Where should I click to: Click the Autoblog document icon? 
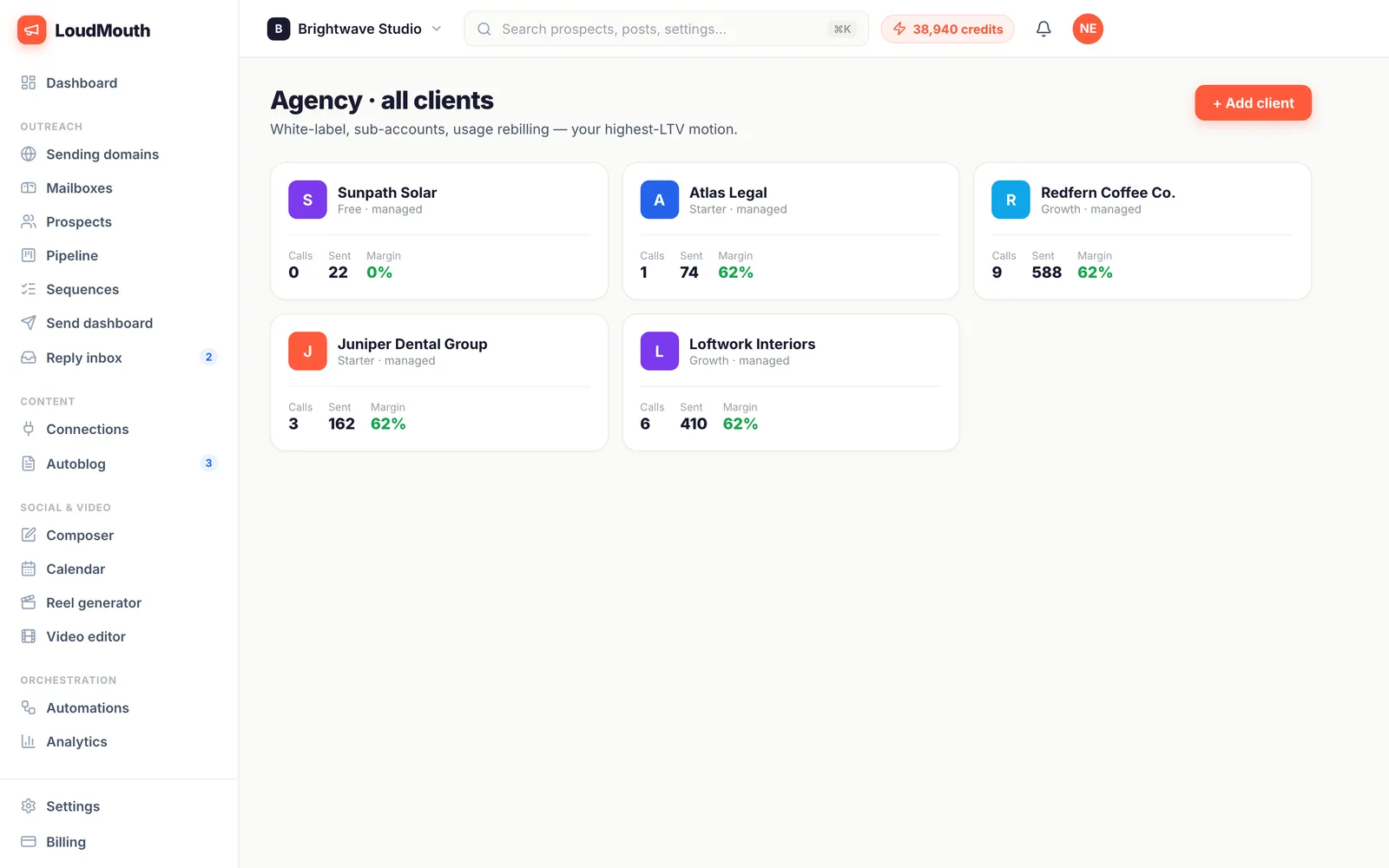(x=29, y=464)
